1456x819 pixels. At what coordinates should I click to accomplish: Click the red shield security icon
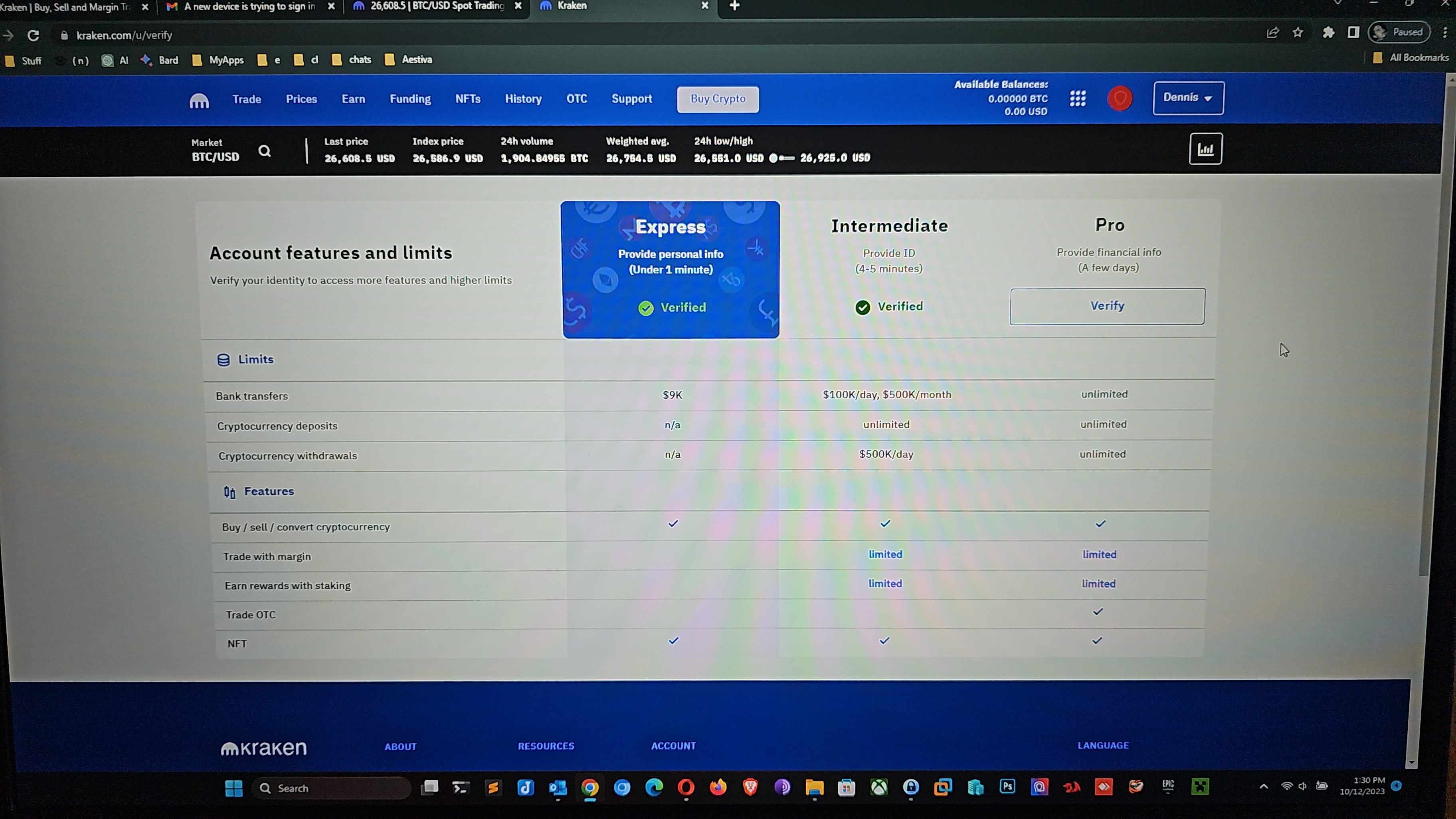click(x=1119, y=99)
